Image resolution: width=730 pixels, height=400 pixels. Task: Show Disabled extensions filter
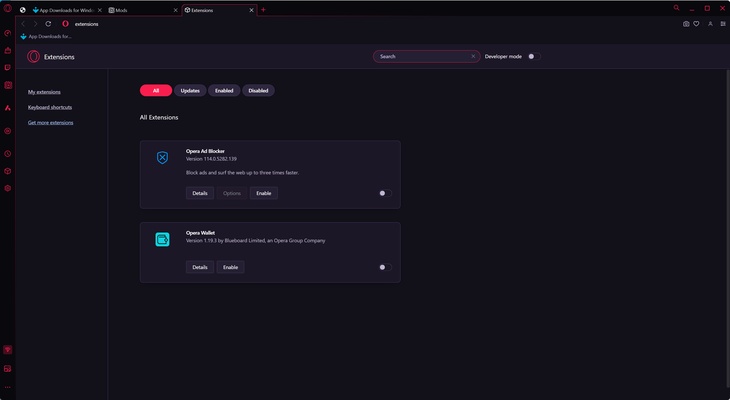tap(258, 91)
